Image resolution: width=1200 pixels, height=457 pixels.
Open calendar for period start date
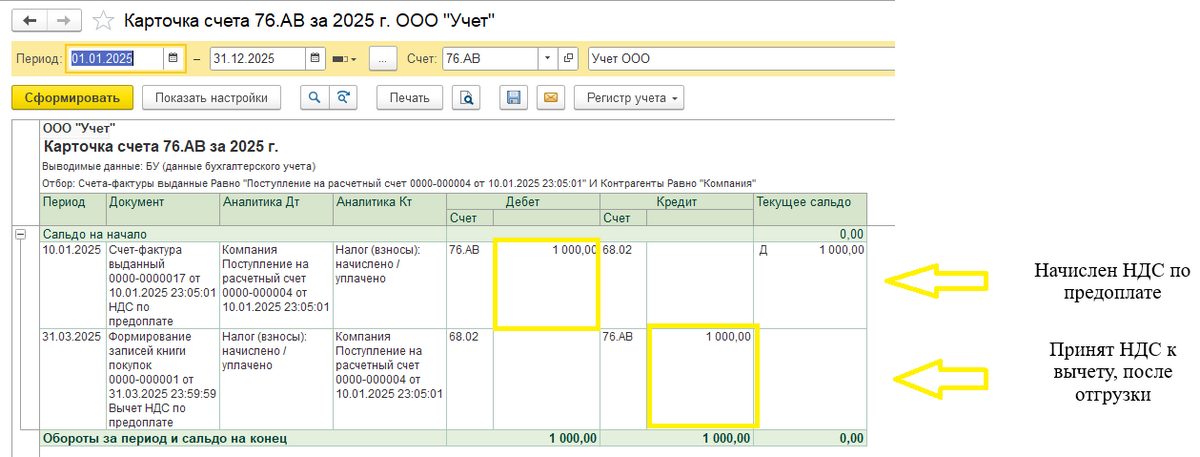coord(173,59)
